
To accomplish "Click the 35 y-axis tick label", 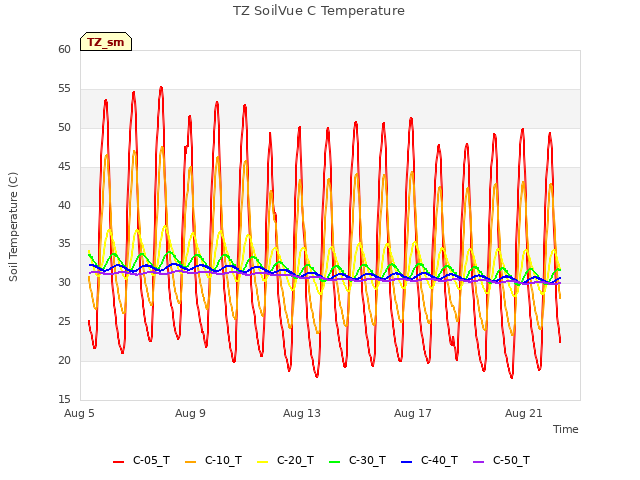I will [x=64, y=244].
